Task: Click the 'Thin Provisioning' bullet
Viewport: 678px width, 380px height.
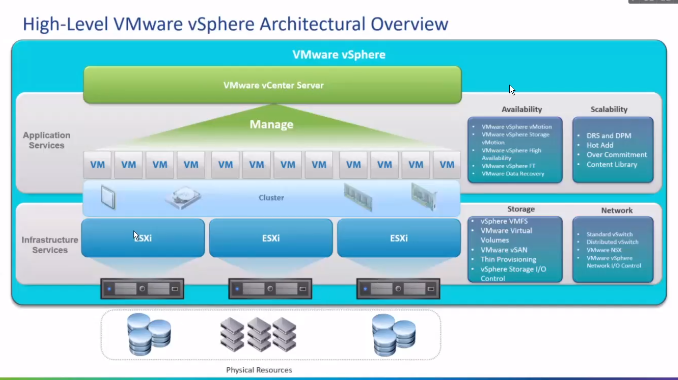Action: click(x=508, y=260)
